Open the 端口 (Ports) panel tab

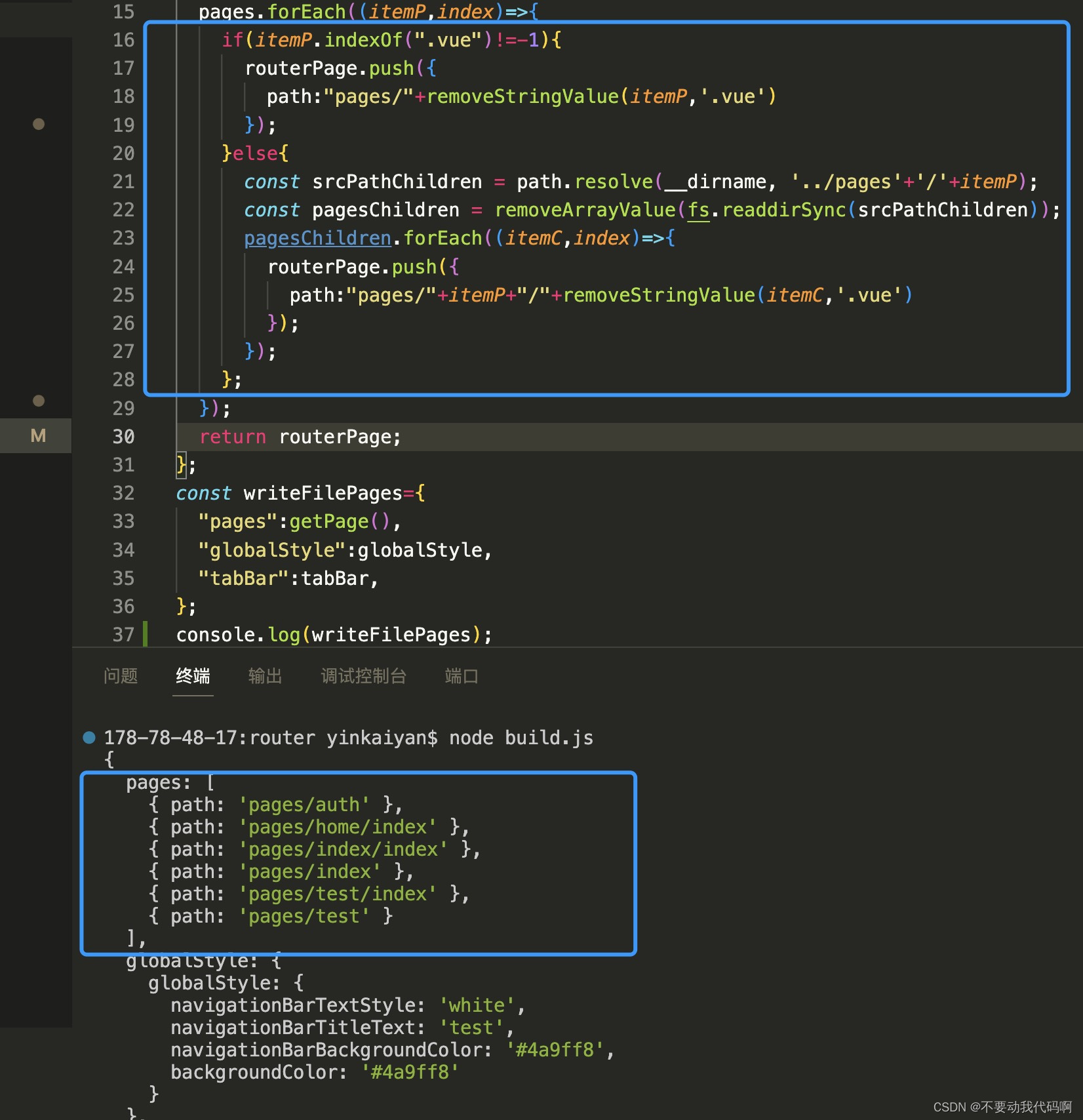461,676
